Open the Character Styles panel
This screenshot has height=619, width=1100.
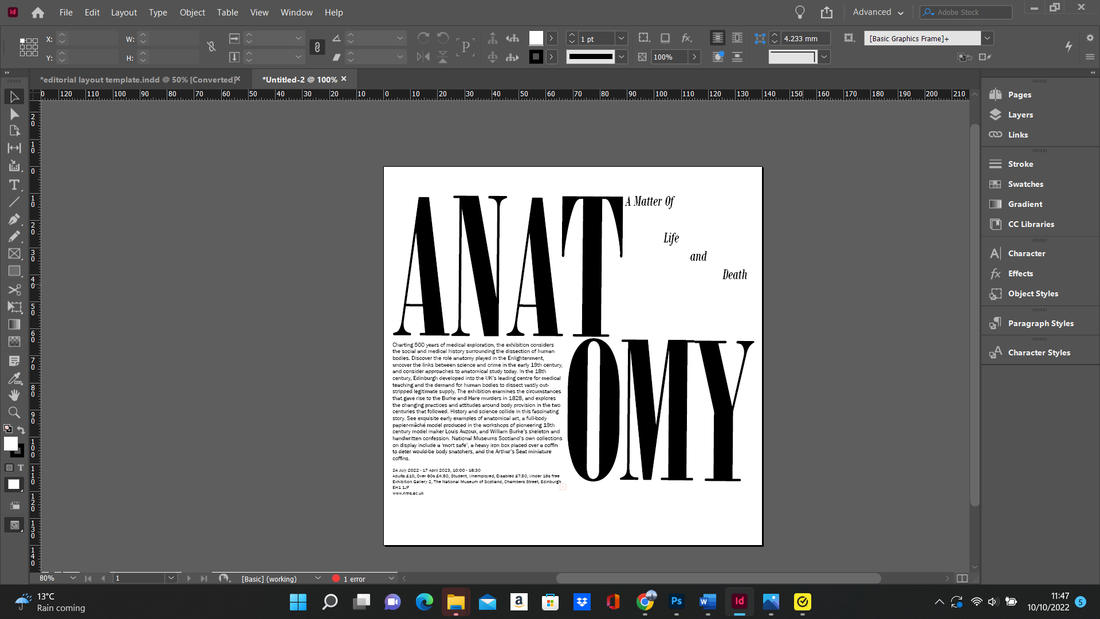1040,352
